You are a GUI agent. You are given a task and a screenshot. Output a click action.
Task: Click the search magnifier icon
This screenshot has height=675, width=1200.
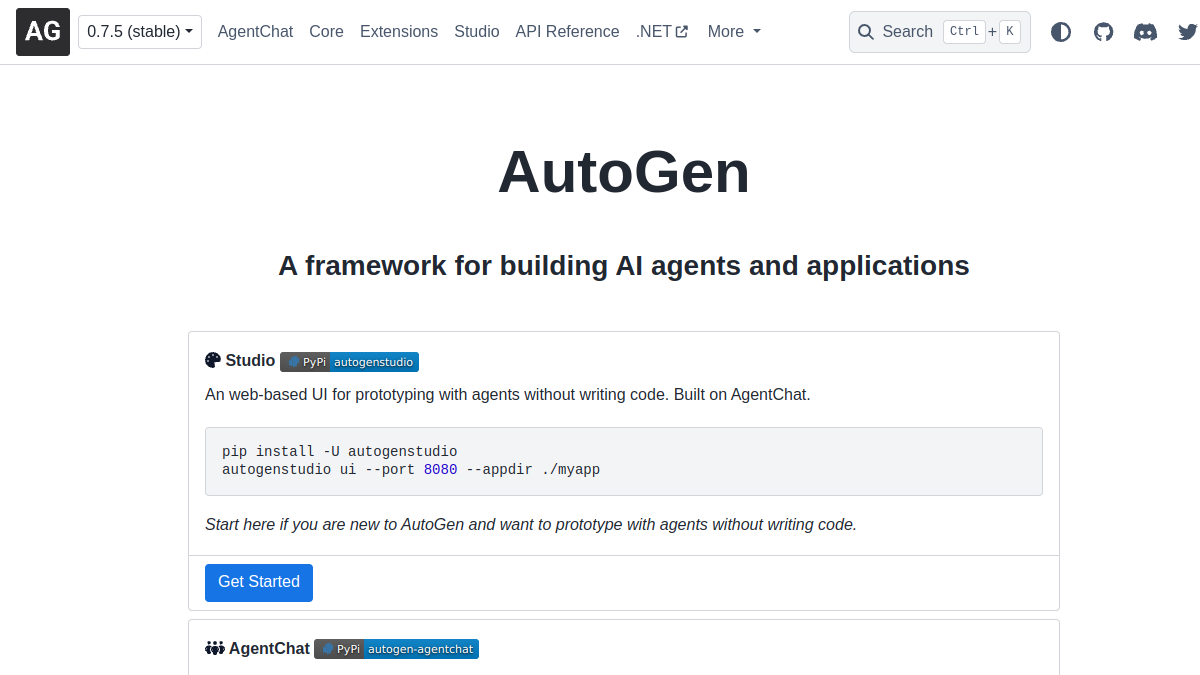866,32
